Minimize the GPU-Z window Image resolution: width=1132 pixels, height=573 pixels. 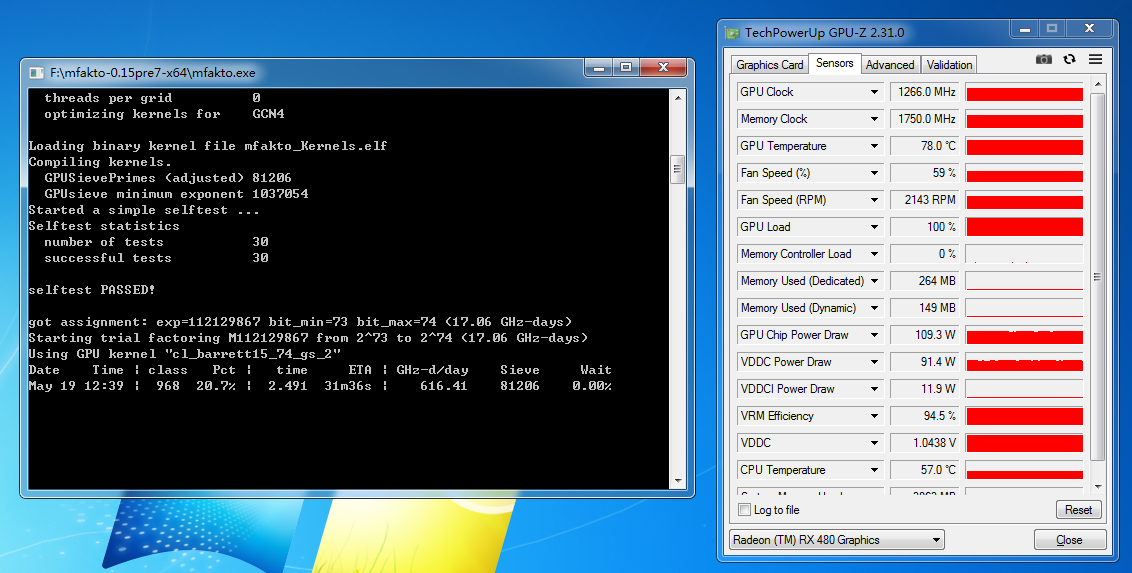(1023, 29)
